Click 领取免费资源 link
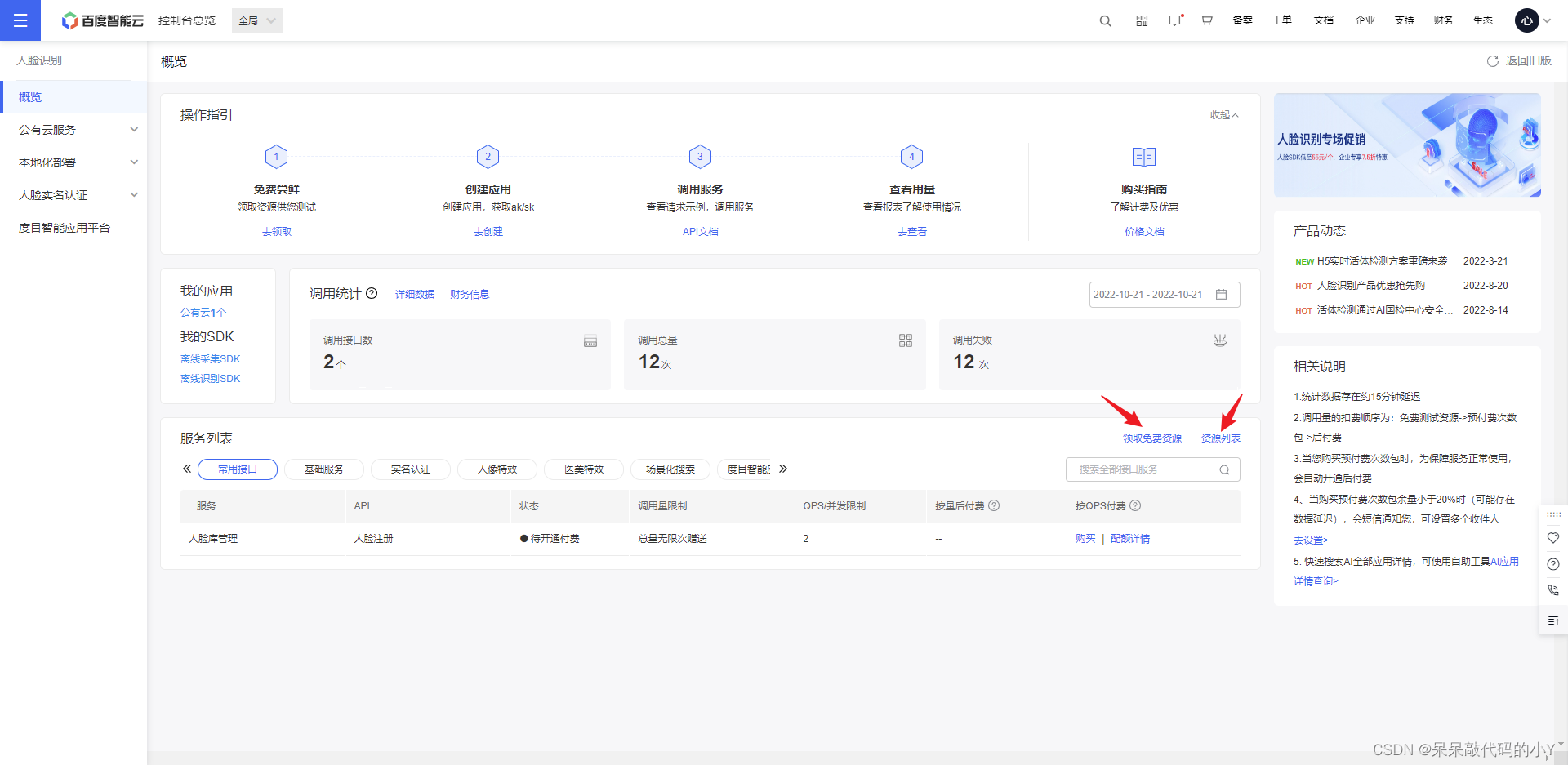1568x765 pixels. click(x=1151, y=438)
